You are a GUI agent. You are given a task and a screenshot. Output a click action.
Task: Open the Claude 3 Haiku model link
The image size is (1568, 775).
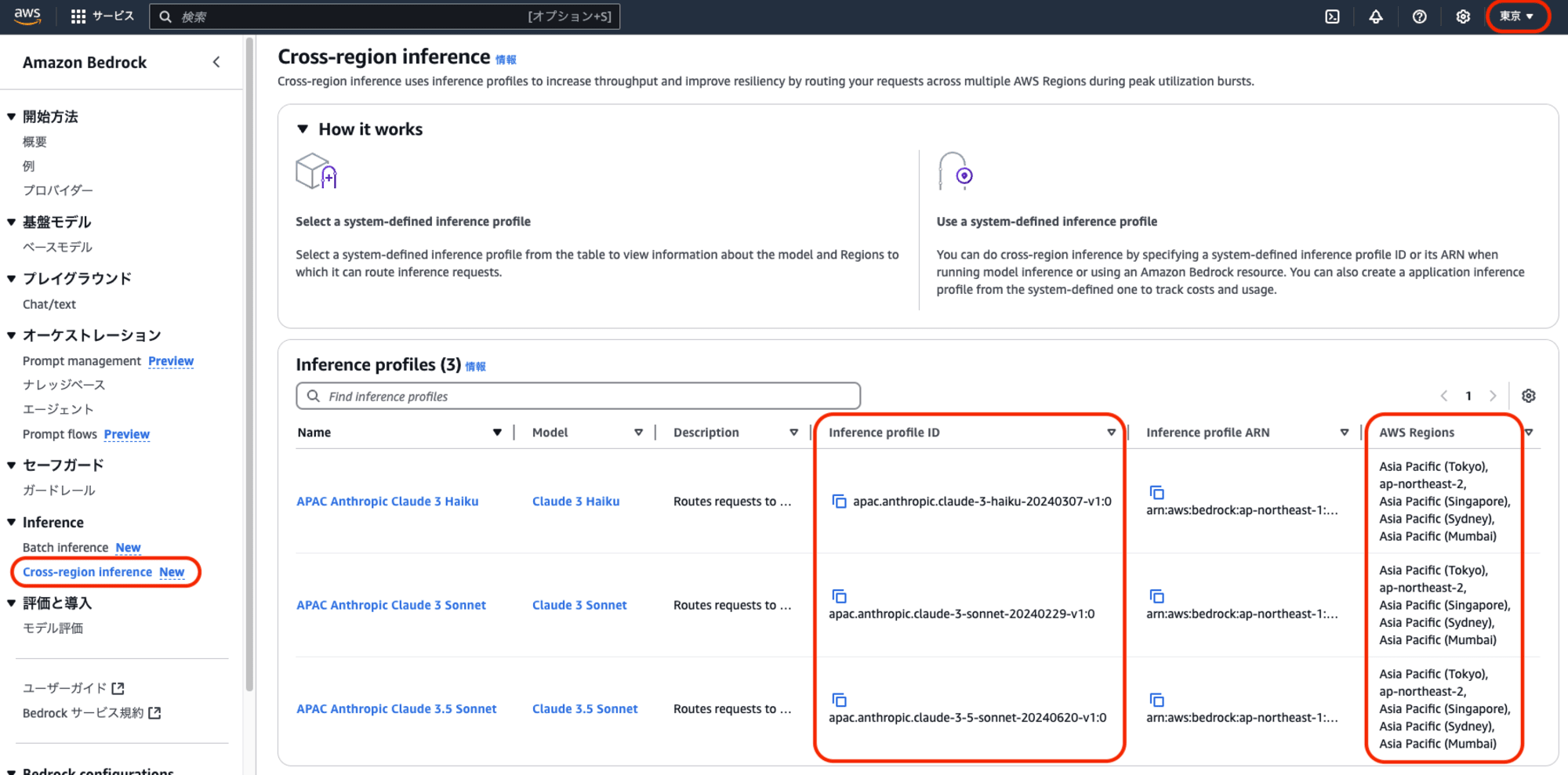[x=575, y=502]
